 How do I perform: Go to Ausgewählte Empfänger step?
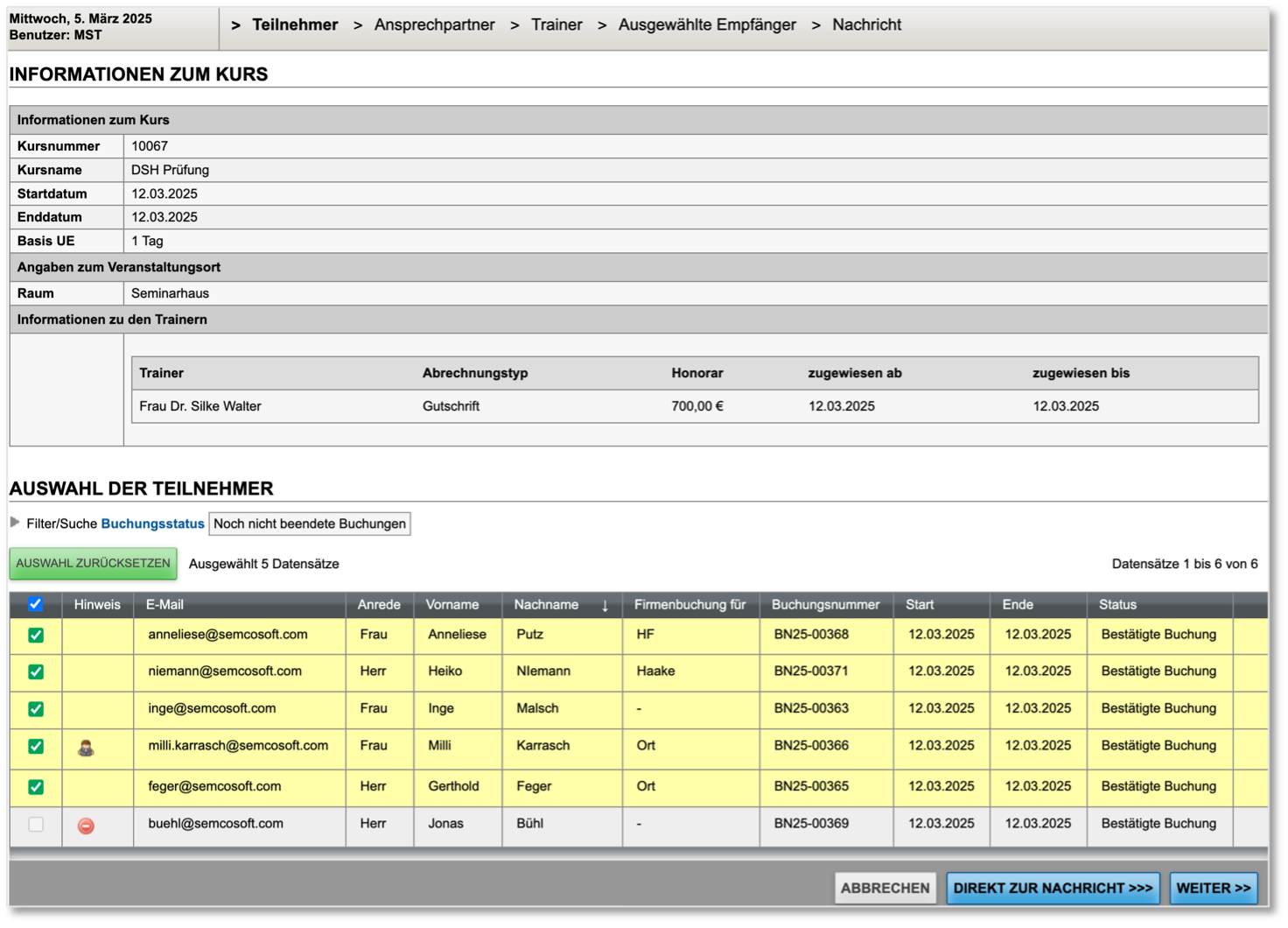coord(707,25)
